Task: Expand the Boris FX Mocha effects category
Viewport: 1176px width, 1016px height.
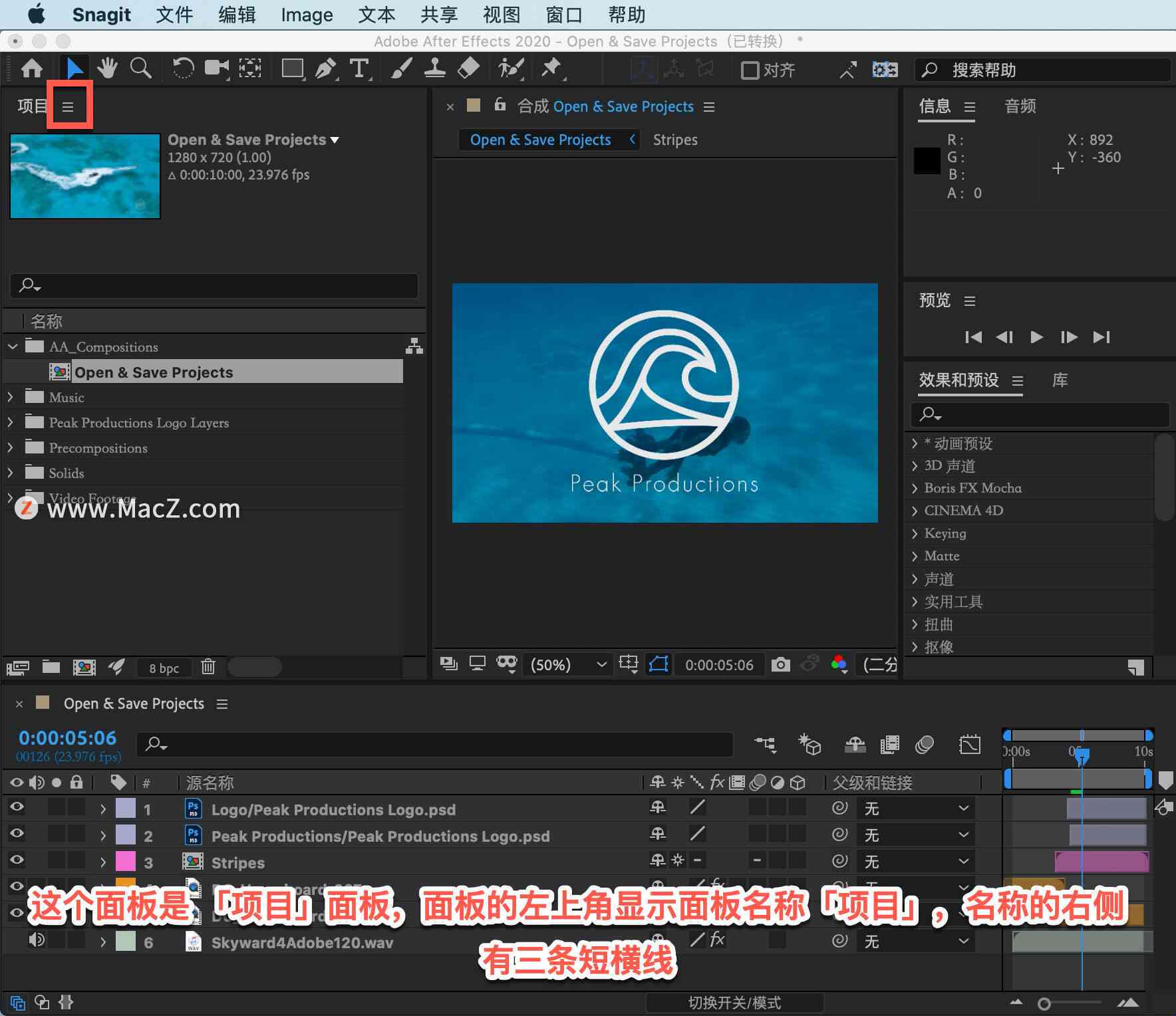Action: pos(915,488)
